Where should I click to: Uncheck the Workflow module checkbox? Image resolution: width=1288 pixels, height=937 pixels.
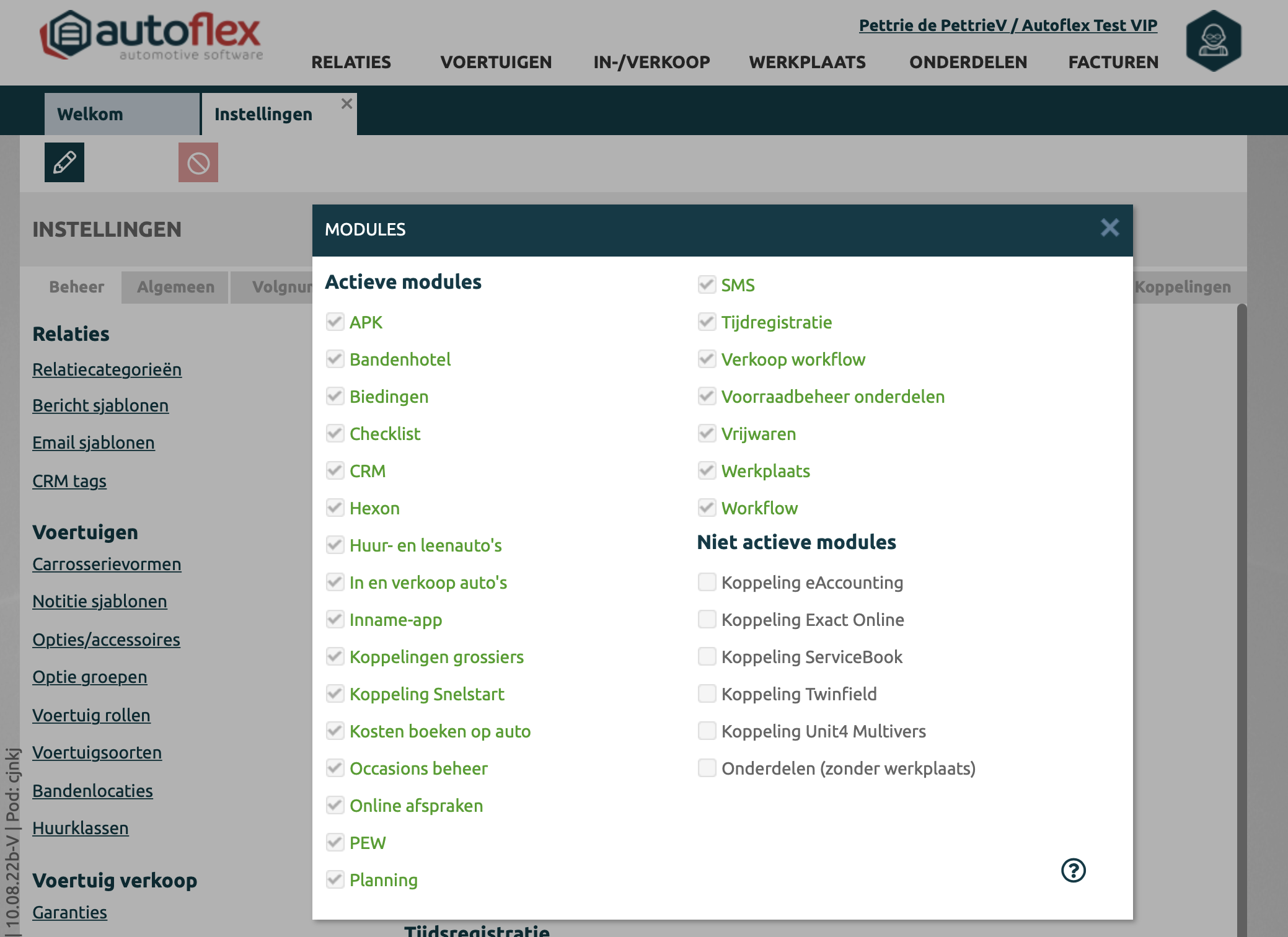(x=707, y=508)
